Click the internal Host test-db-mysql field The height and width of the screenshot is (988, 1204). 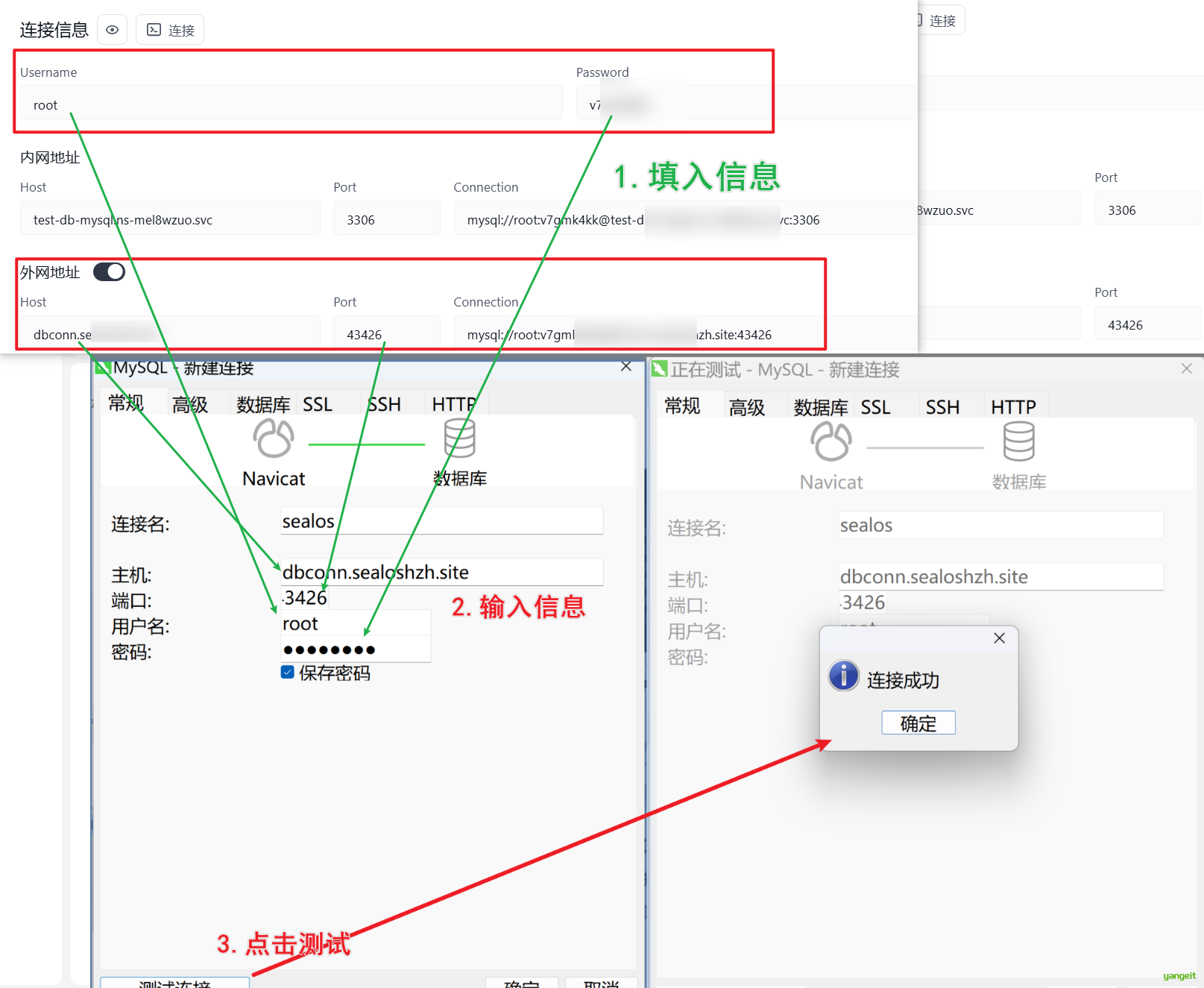[x=170, y=219]
